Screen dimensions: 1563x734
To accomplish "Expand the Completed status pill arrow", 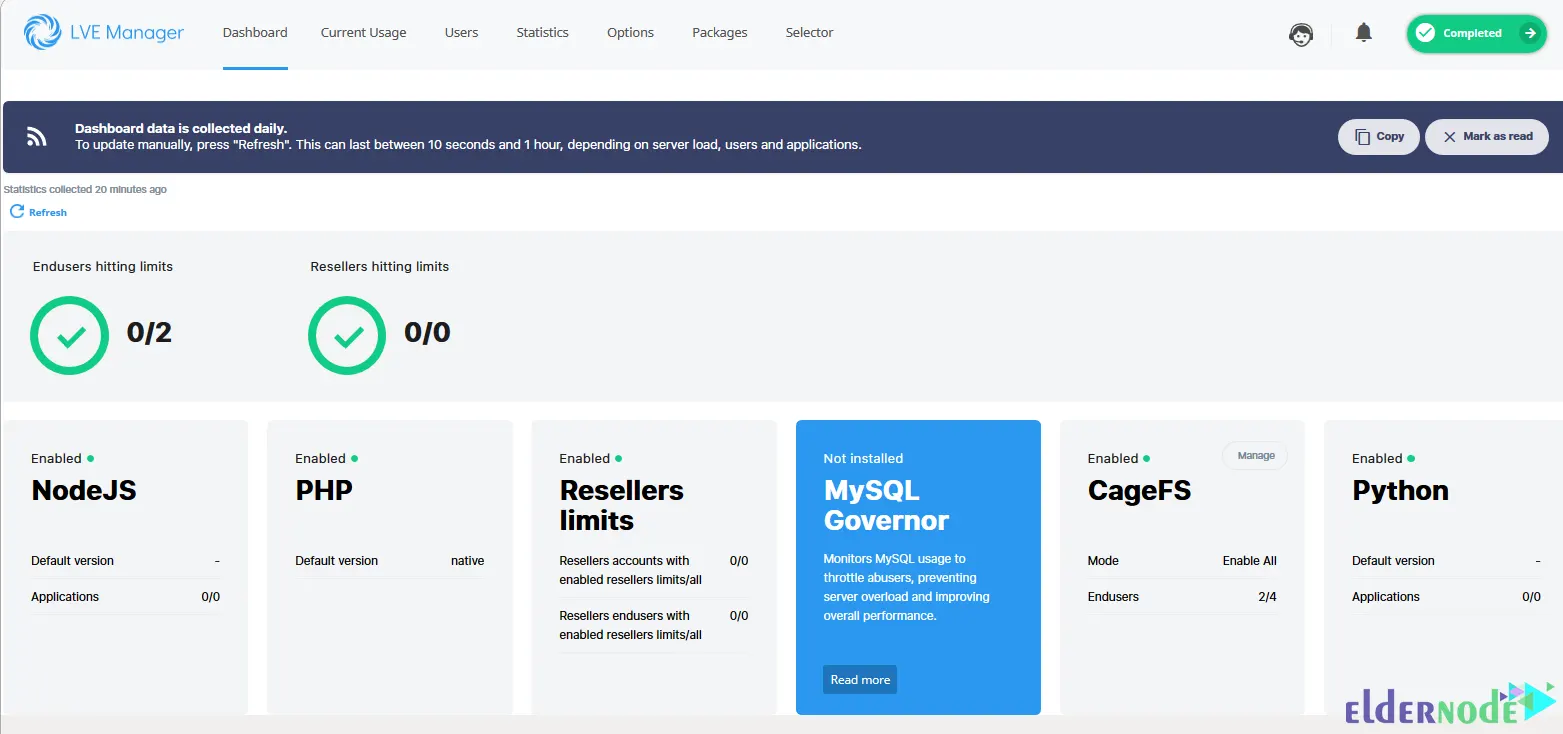I will [x=1528, y=33].
